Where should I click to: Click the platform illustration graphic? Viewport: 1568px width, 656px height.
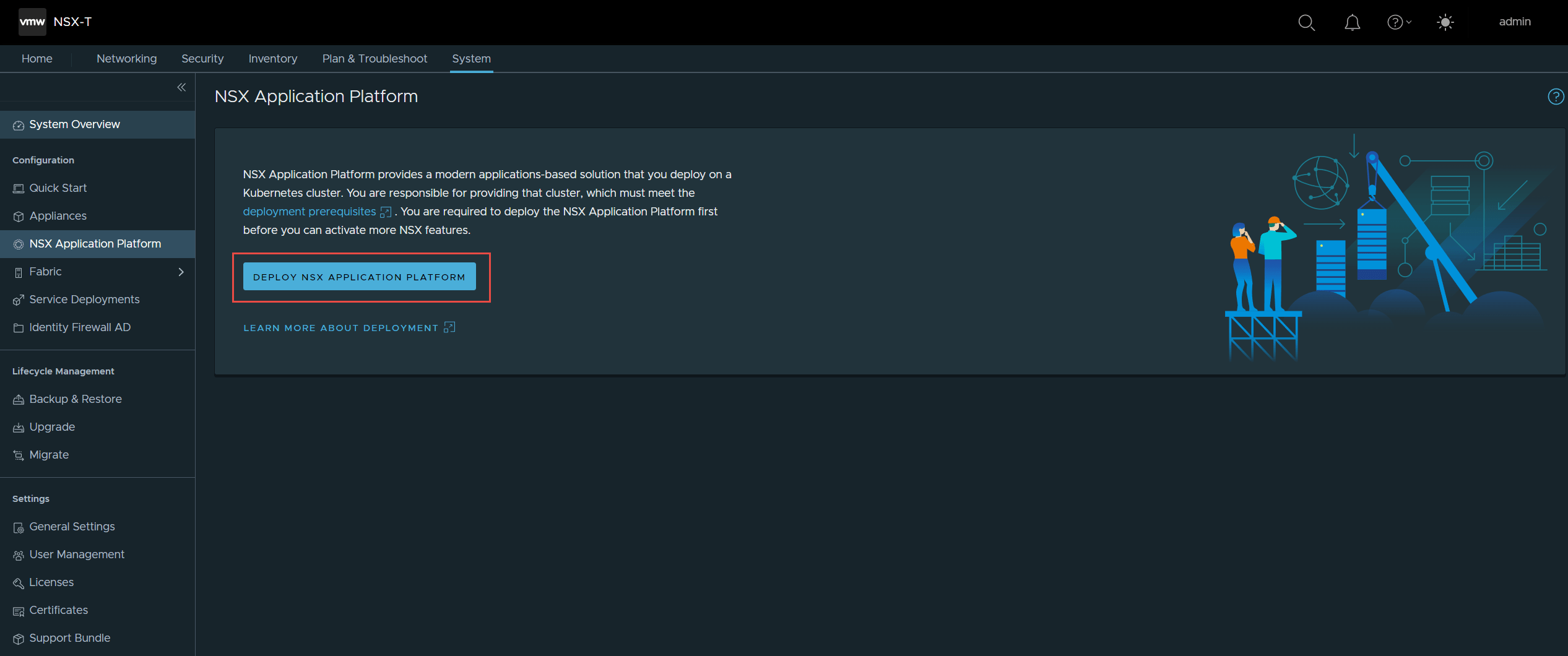[1387, 248]
